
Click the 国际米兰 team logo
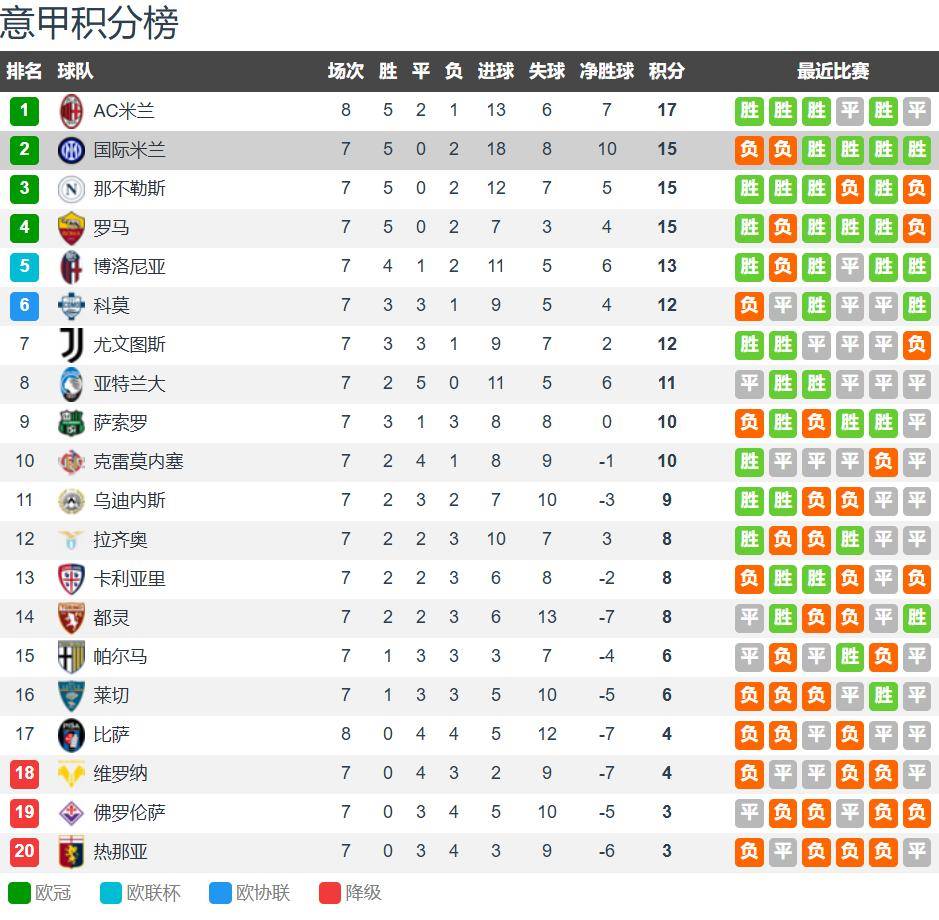[71, 149]
